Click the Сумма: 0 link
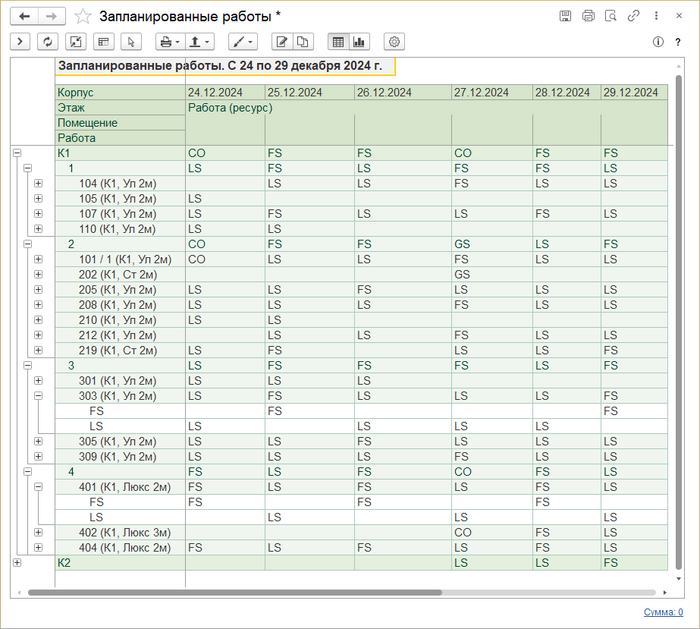The width and height of the screenshot is (700, 629). pyautogui.click(x=662, y=612)
